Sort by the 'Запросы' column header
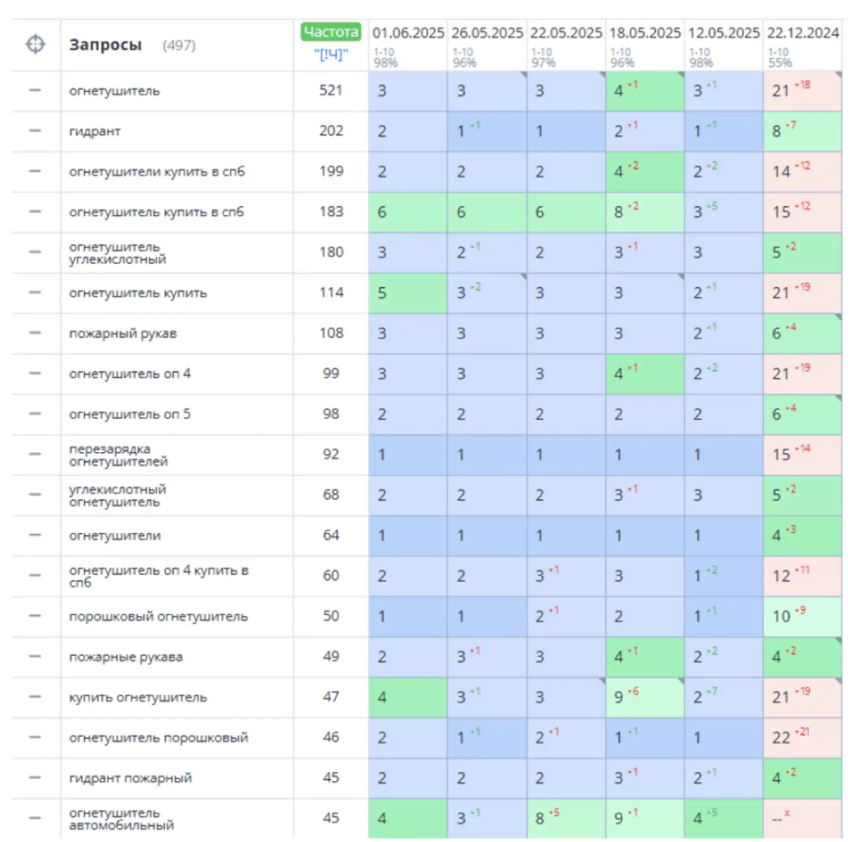848x842 pixels. 105,45
